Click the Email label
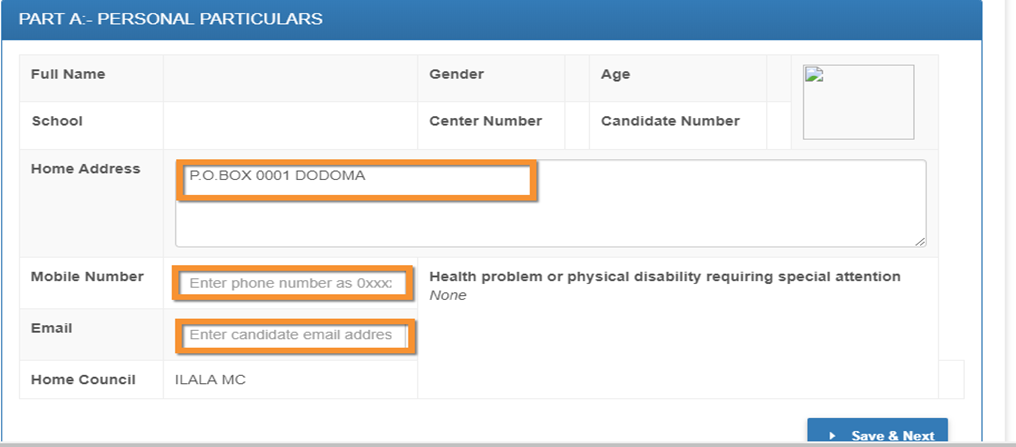This screenshot has height=447, width=1016. (x=51, y=328)
